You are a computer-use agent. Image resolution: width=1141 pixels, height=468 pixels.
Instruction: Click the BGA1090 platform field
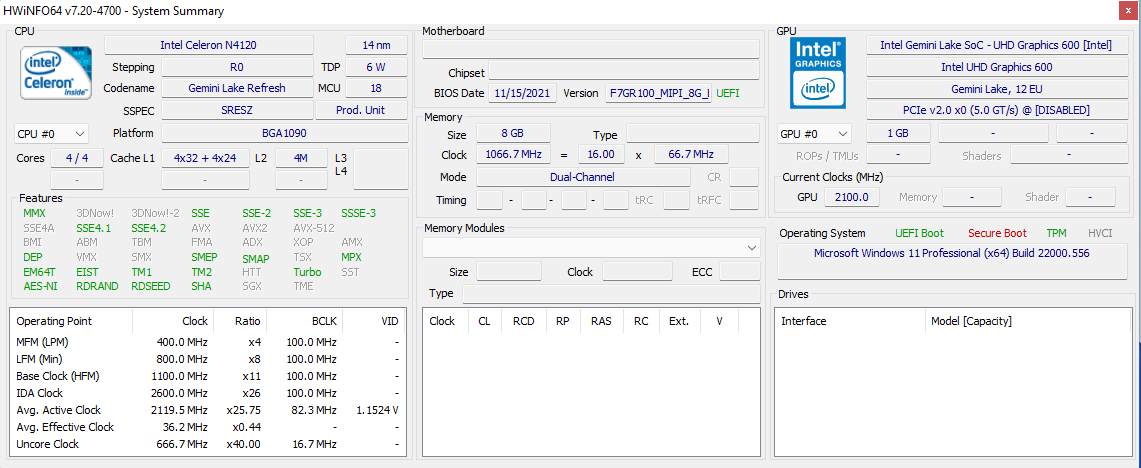pos(285,134)
